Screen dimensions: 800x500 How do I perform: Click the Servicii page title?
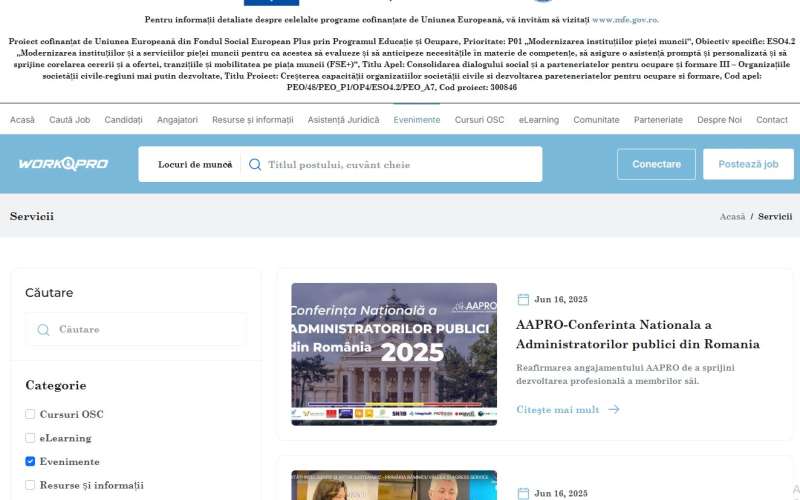(x=32, y=216)
